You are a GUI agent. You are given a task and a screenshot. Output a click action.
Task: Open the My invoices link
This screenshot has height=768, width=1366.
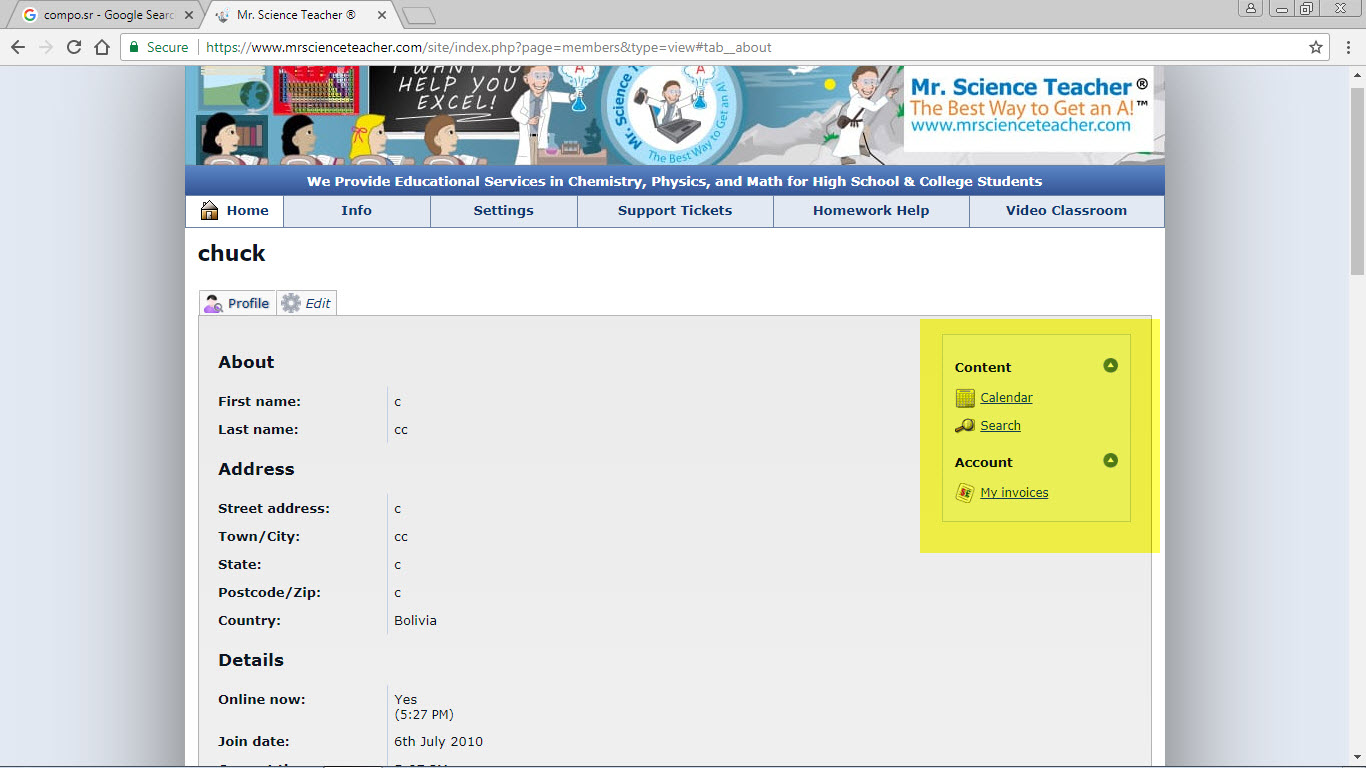coord(1014,493)
